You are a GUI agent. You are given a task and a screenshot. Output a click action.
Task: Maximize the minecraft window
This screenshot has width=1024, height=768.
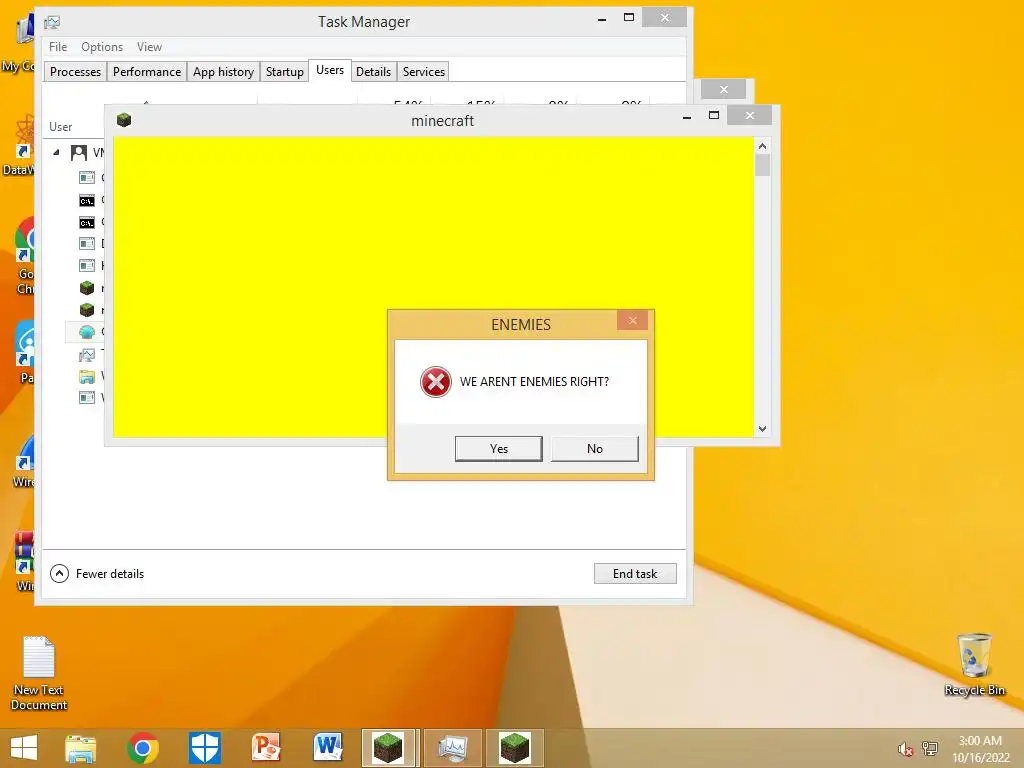click(714, 116)
